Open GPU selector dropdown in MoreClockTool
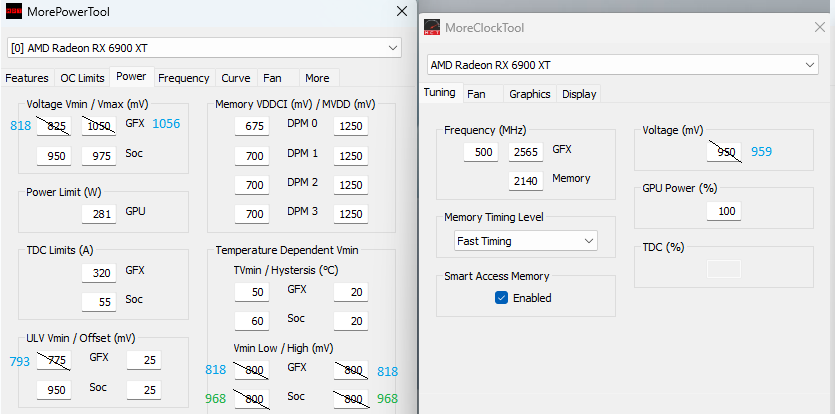The height and width of the screenshot is (414, 835). [623, 65]
